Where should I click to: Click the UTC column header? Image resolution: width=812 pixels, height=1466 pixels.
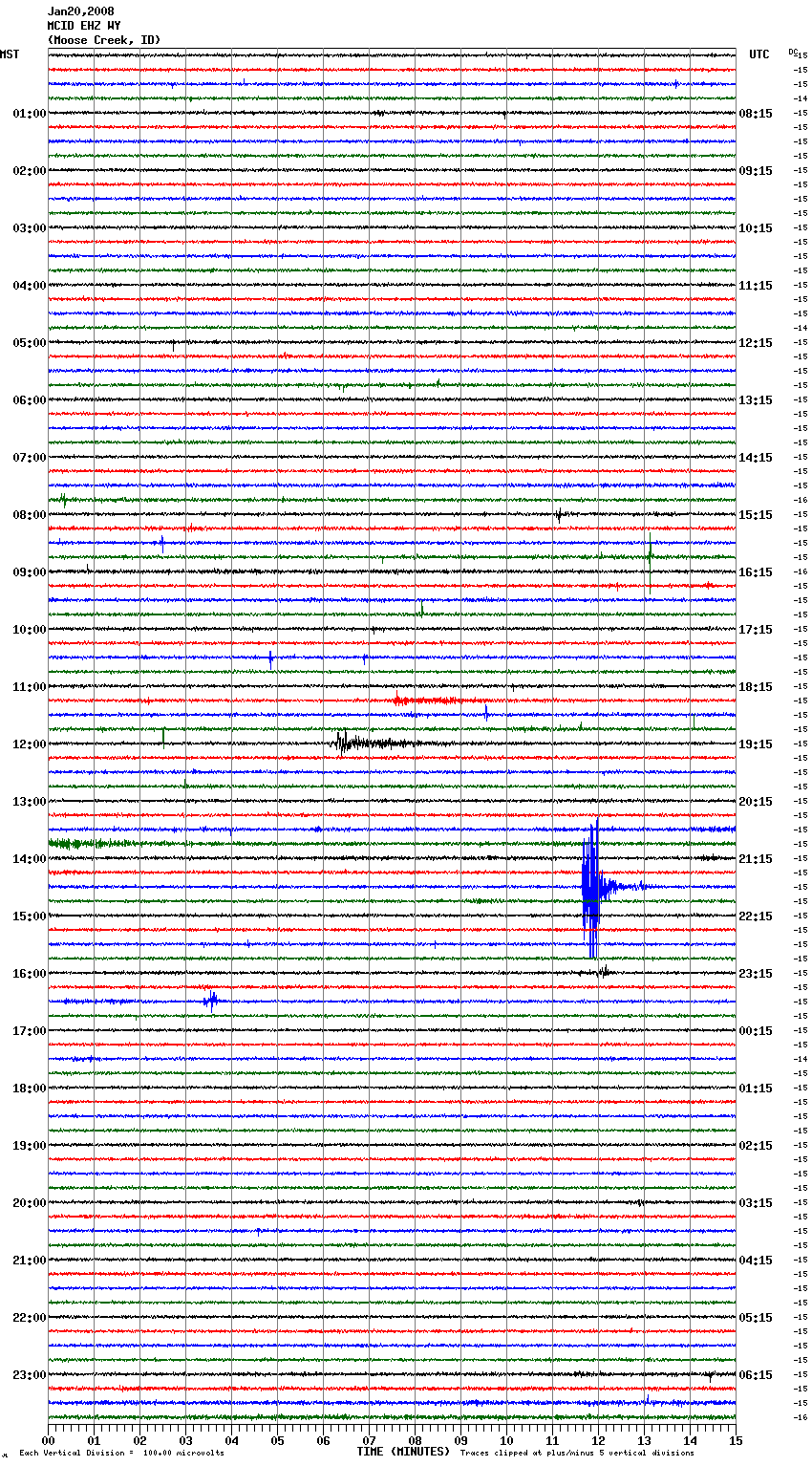[x=759, y=54]
